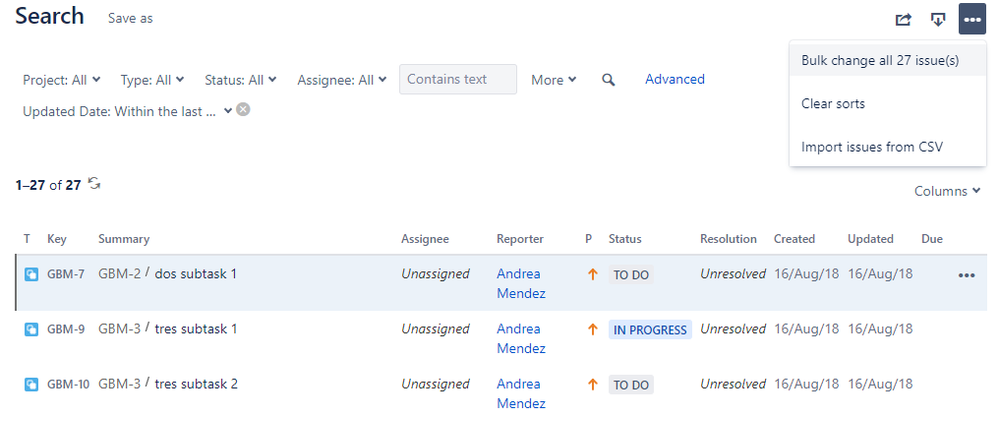The image size is (999, 421).
Task: Open the Status: All filter dropdown
Action: 240,80
